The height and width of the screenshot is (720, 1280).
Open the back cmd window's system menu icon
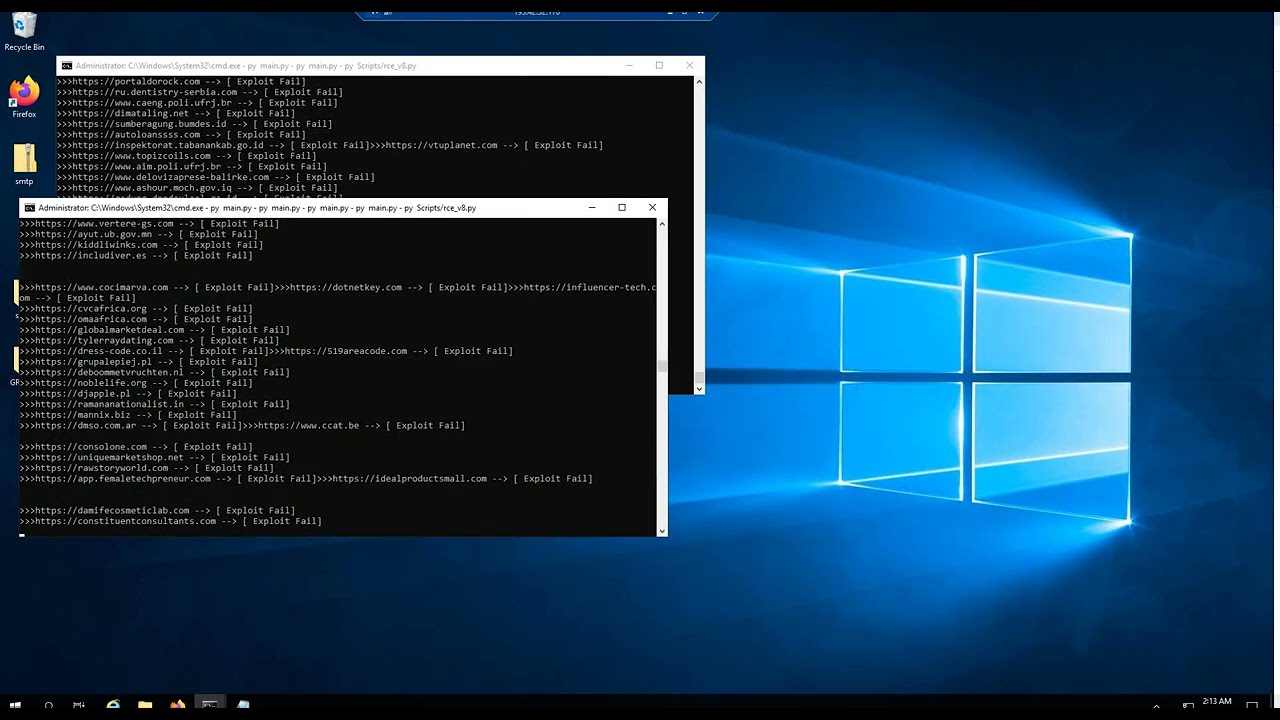point(67,66)
